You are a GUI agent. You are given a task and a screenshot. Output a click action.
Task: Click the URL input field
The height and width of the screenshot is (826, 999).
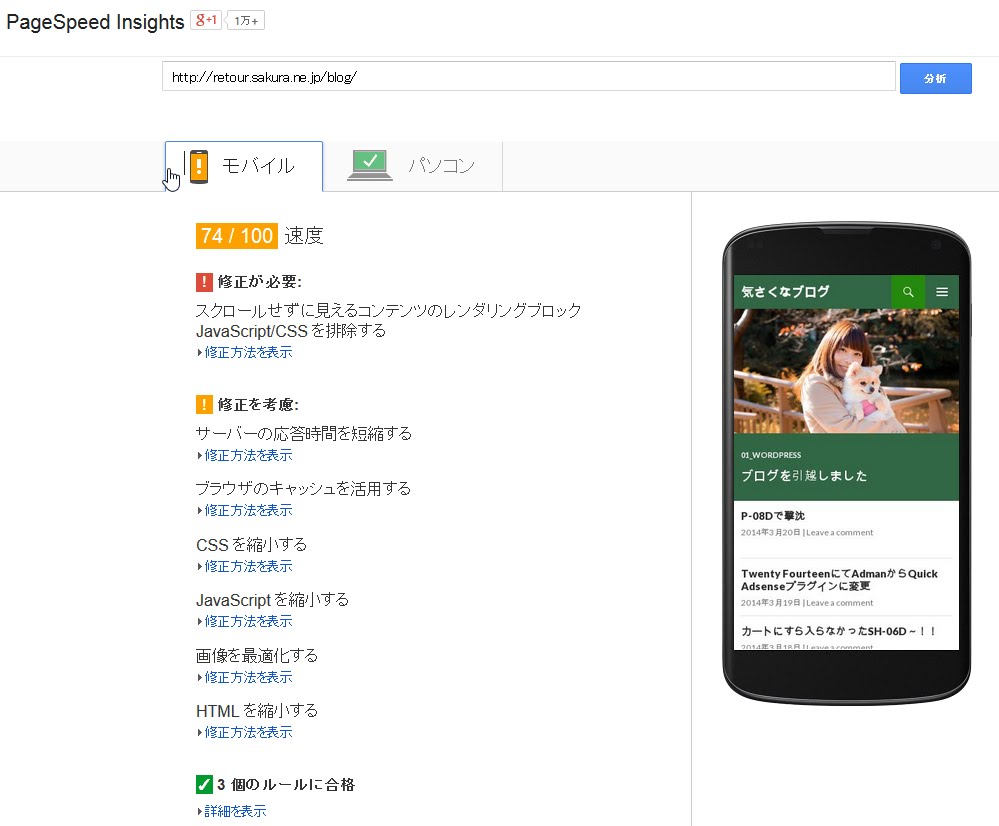tap(529, 77)
